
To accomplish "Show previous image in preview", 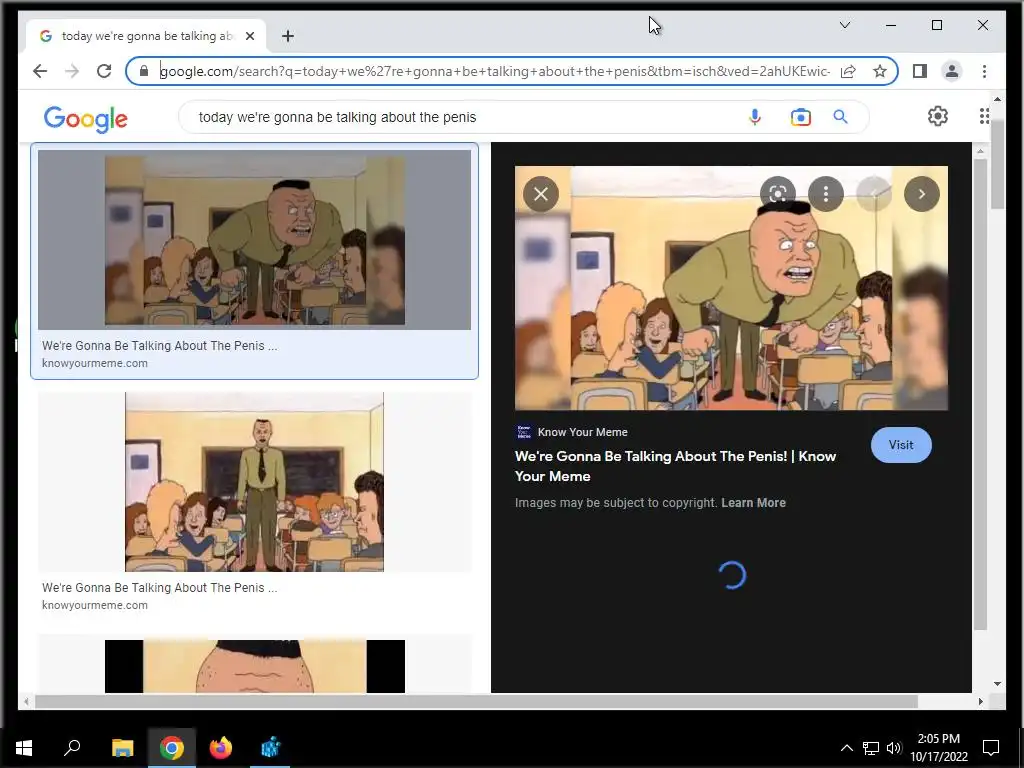I will pos(874,194).
